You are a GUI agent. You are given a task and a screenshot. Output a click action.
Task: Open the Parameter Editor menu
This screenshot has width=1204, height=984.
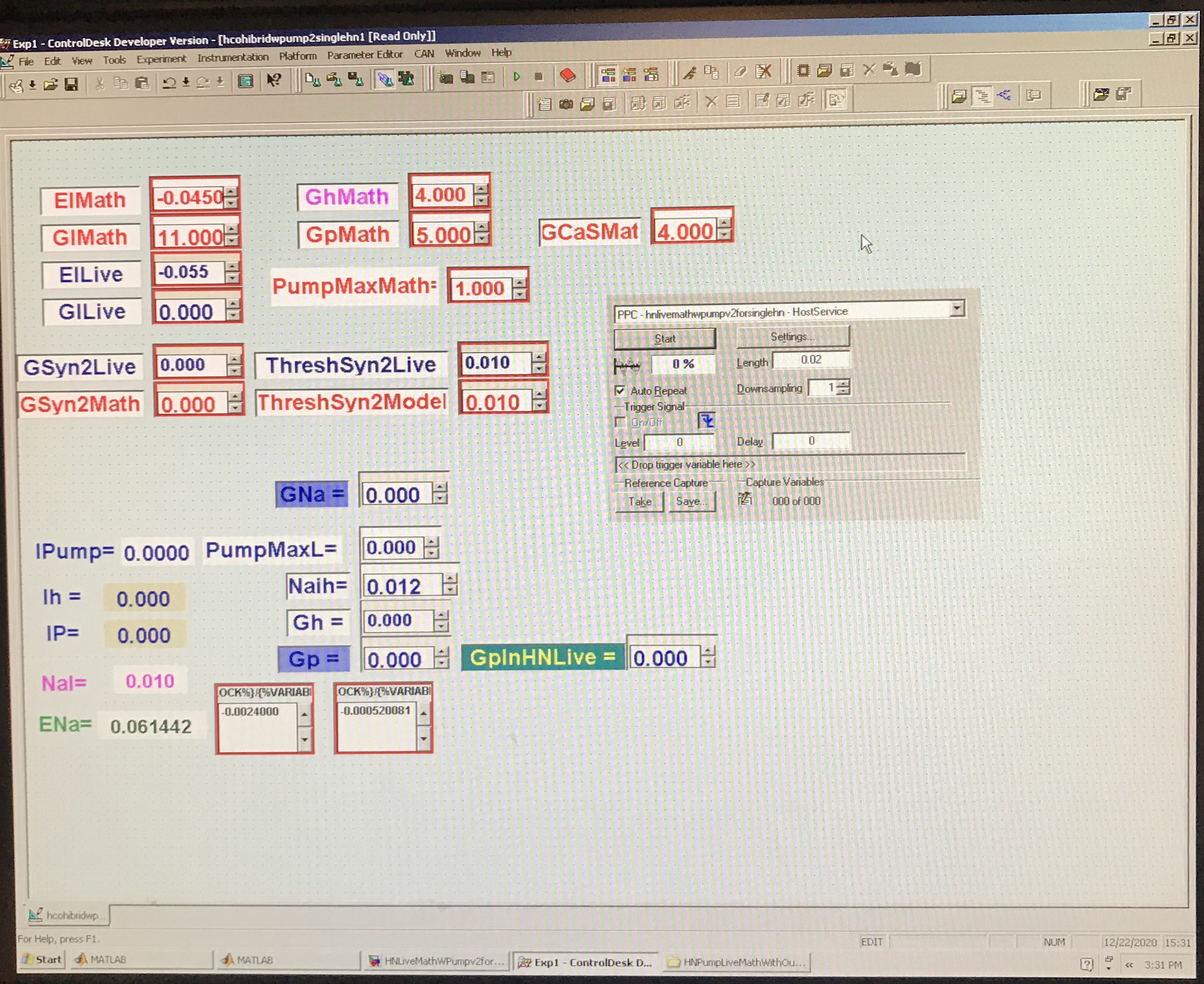(x=365, y=55)
